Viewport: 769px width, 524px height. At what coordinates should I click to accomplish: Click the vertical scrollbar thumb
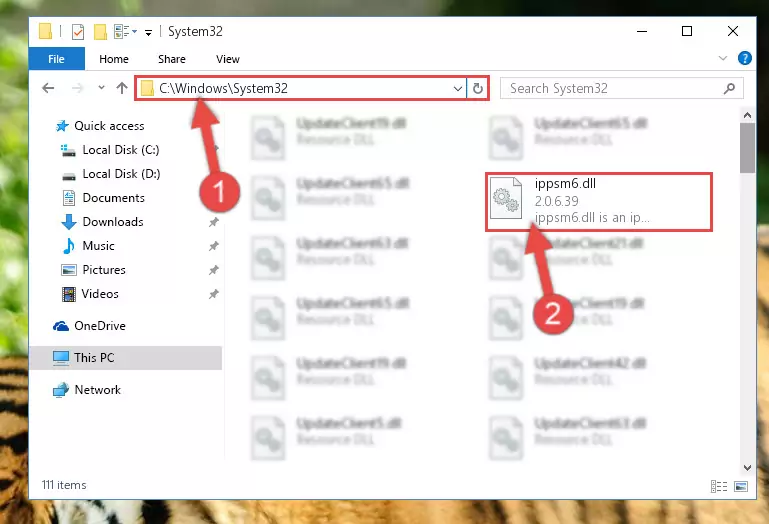point(747,148)
